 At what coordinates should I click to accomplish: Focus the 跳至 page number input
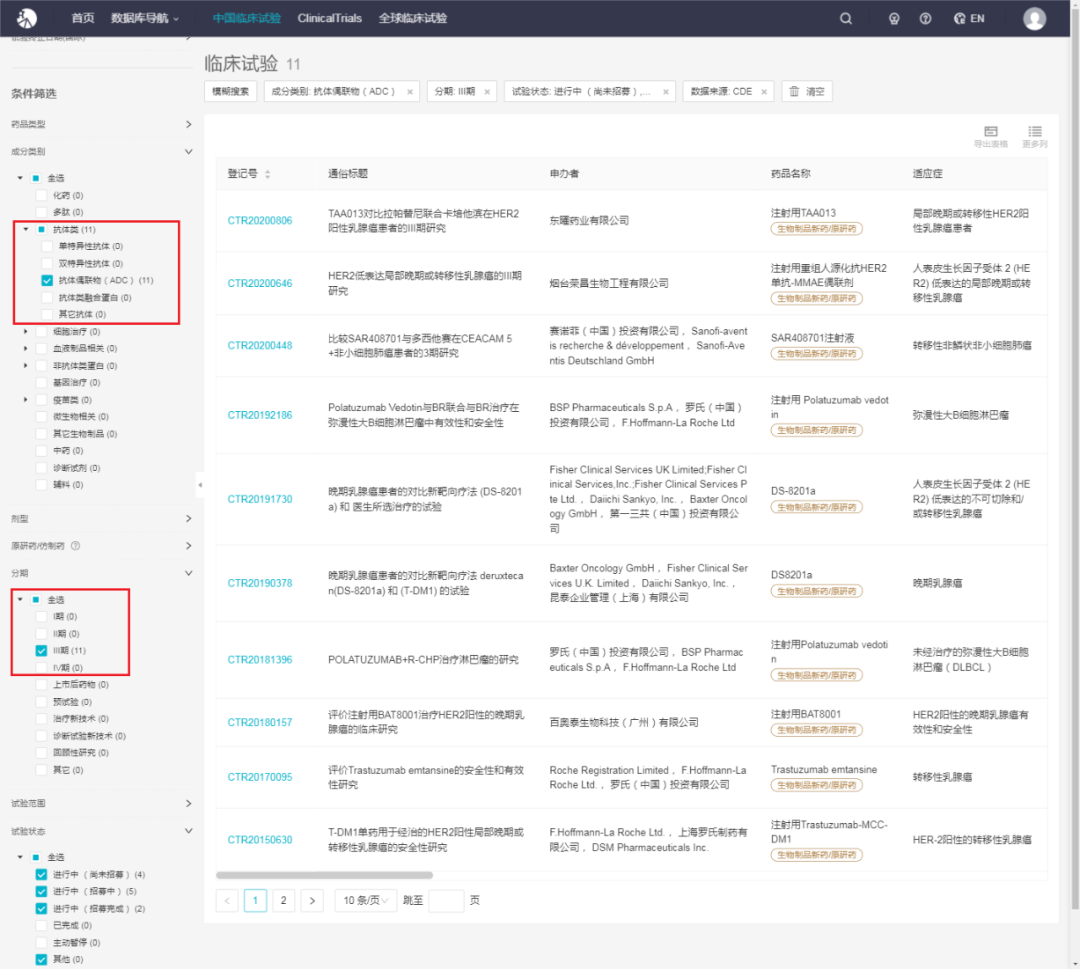pyautogui.click(x=446, y=900)
